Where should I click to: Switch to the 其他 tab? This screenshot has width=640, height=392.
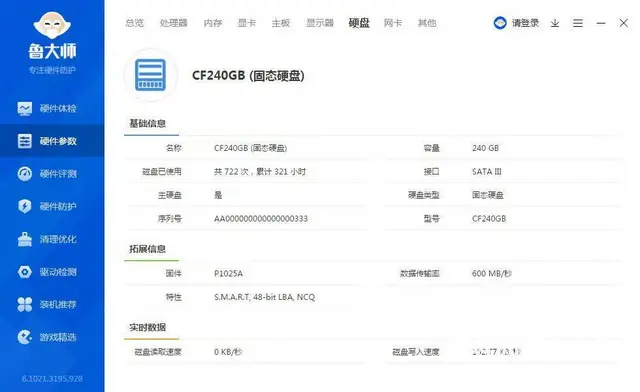pyautogui.click(x=427, y=23)
